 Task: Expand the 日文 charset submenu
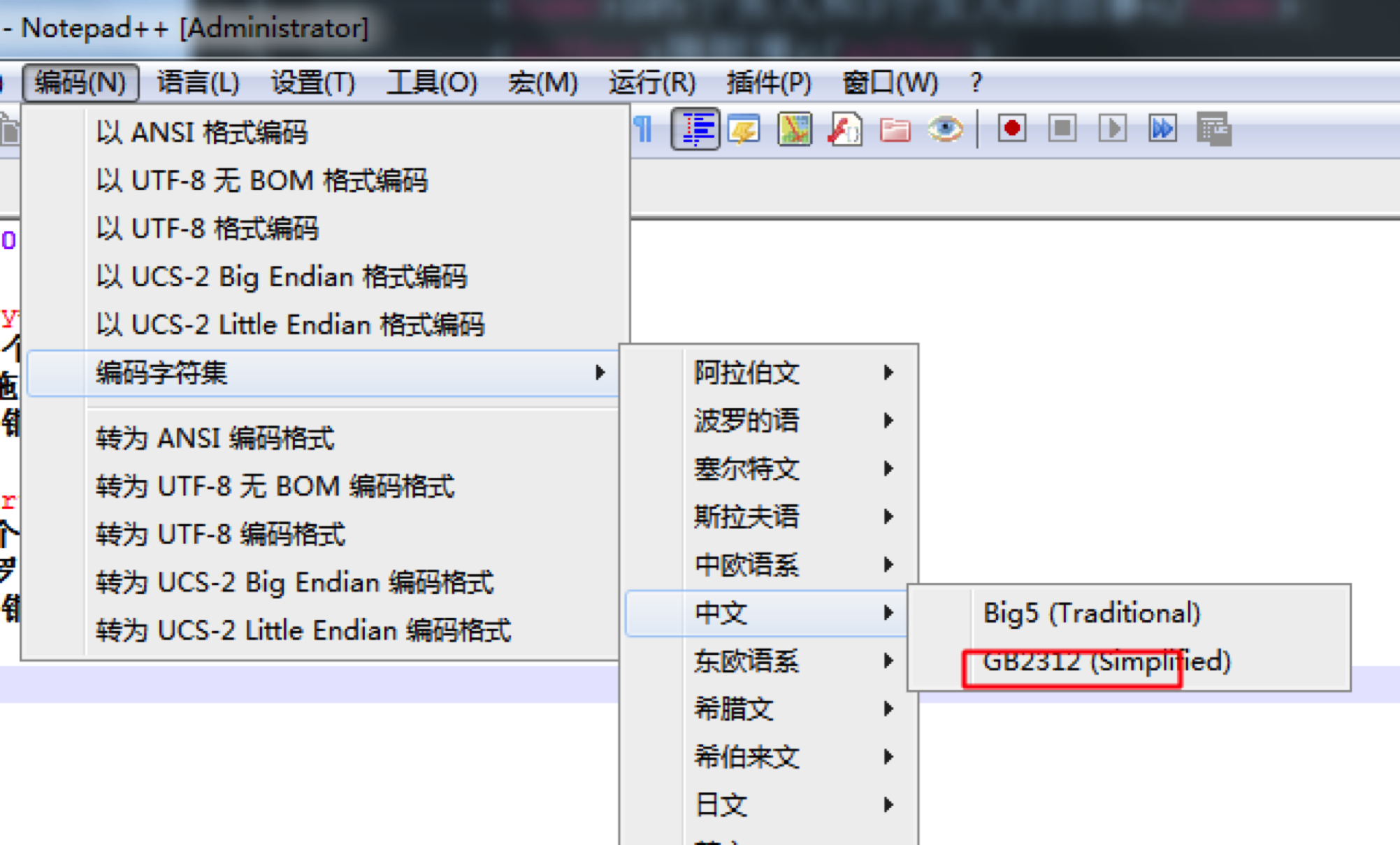[770, 805]
